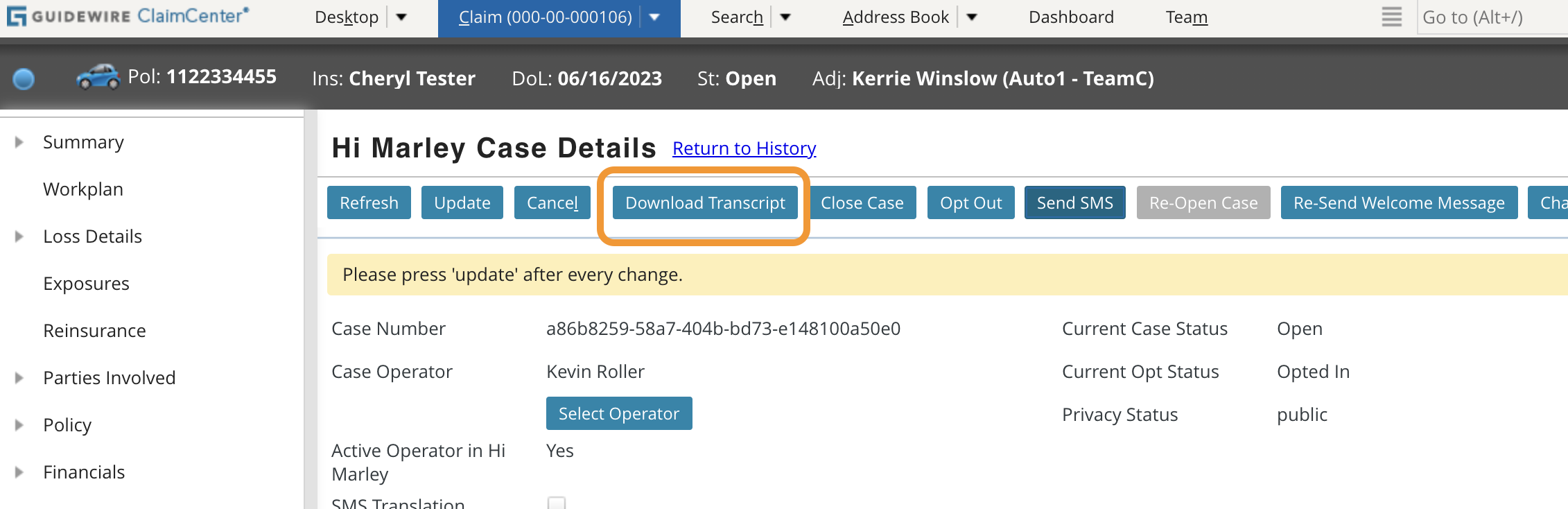The height and width of the screenshot is (509, 1568).
Task: Open the Claim tab dropdown arrow
Action: [x=654, y=17]
